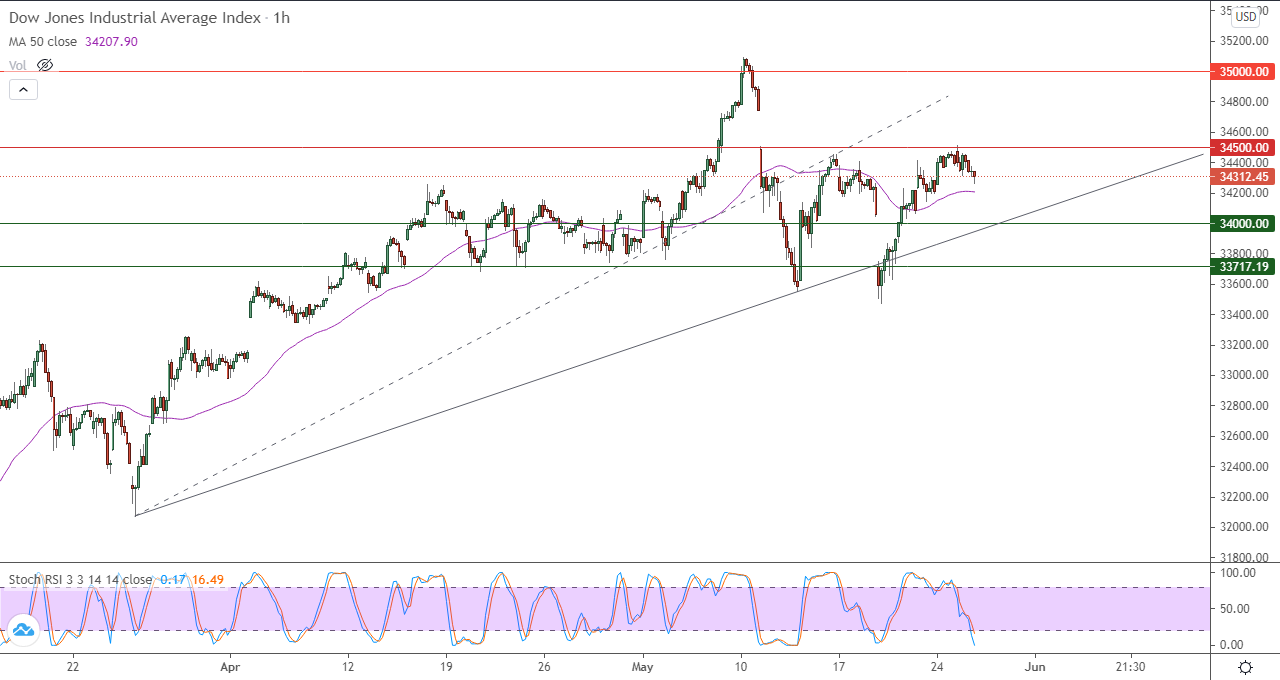
Task: Select the Dow Jones Industrial Average Index title
Action: pos(135,18)
